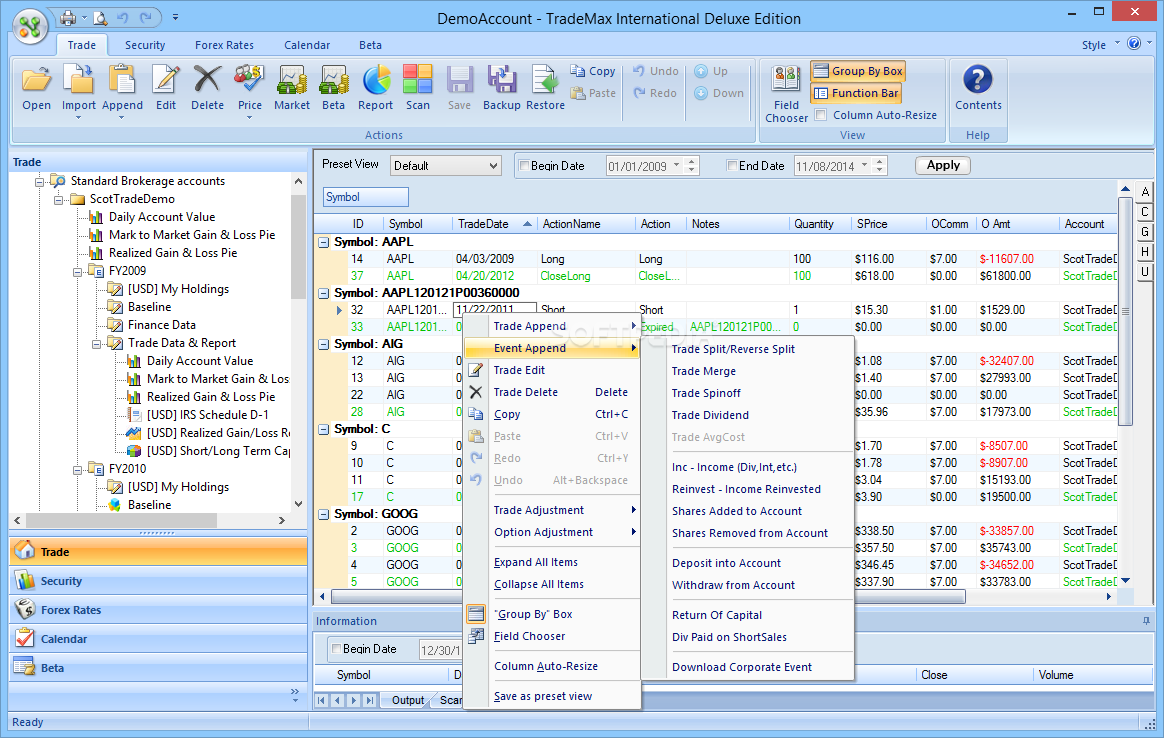Increase Begin Date with stepper up arrow

692,161
